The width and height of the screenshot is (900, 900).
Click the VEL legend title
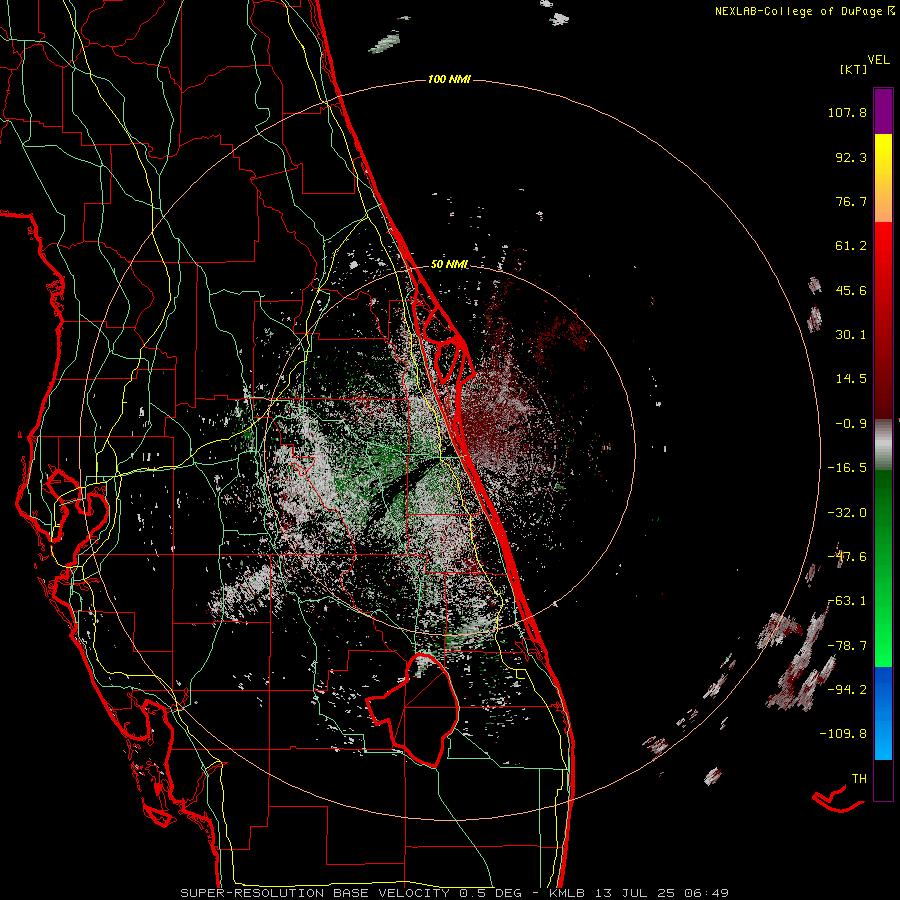878,60
